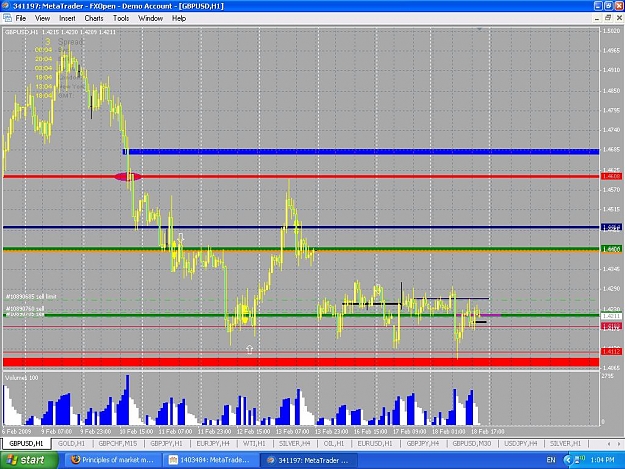Open the Window menu
The width and height of the screenshot is (625, 469).
(x=150, y=18)
